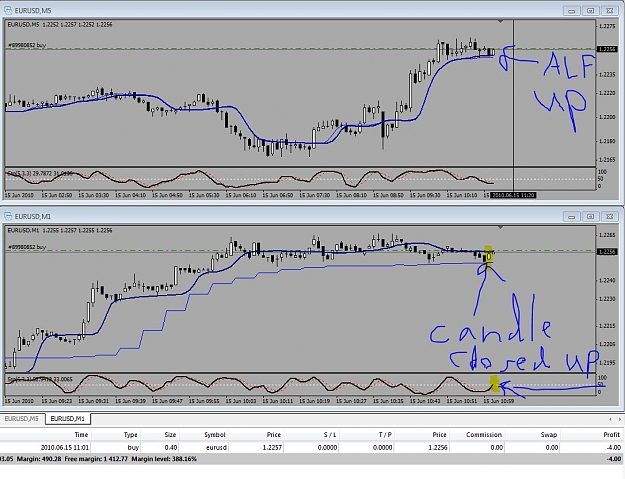Viewport: 625px width, 479px height.
Task: Select the current price cell 1.2256 in table
Action: pos(438,448)
